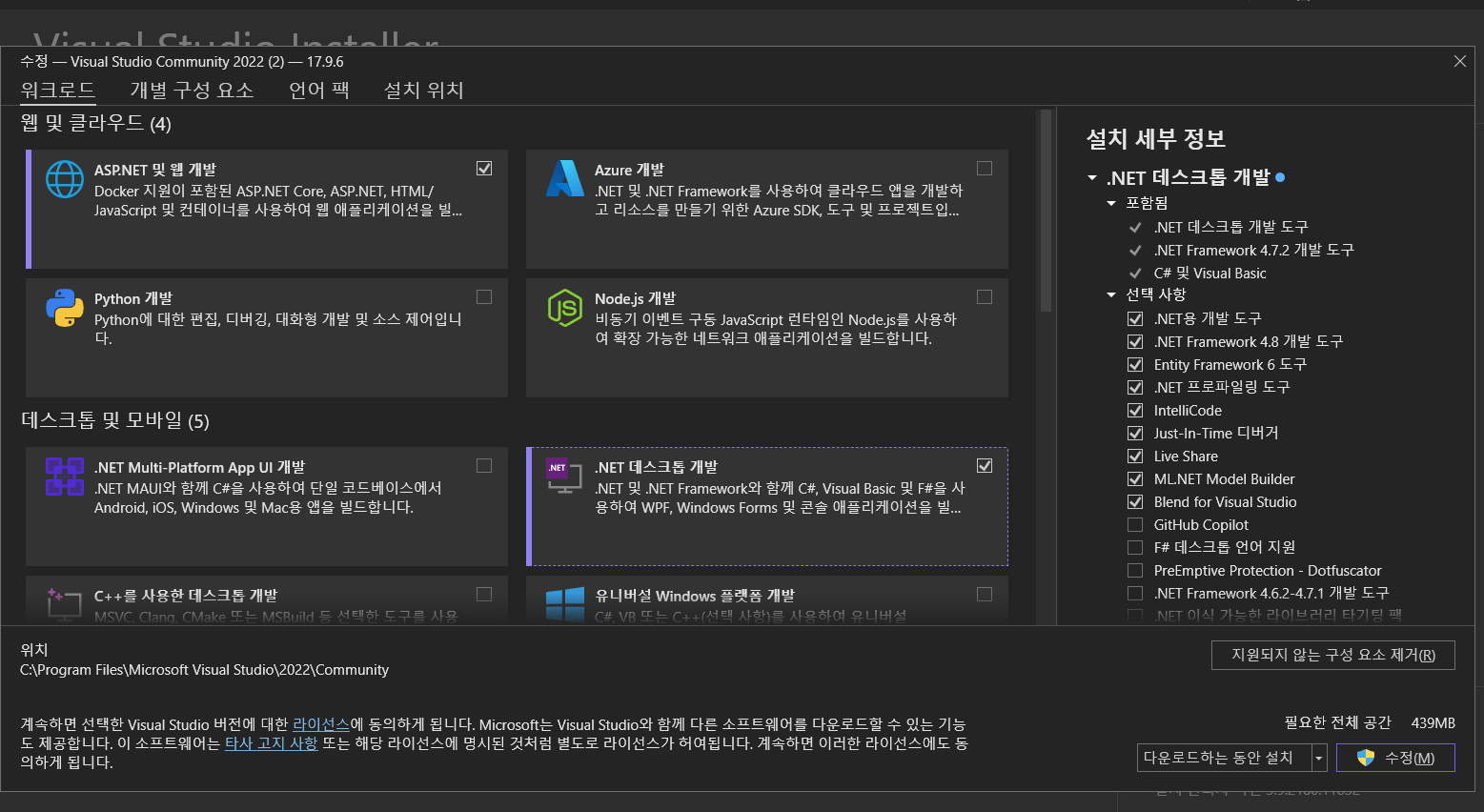Close the modify dialog with the X icon
The width and height of the screenshot is (1484, 812).
click(1459, 61)
